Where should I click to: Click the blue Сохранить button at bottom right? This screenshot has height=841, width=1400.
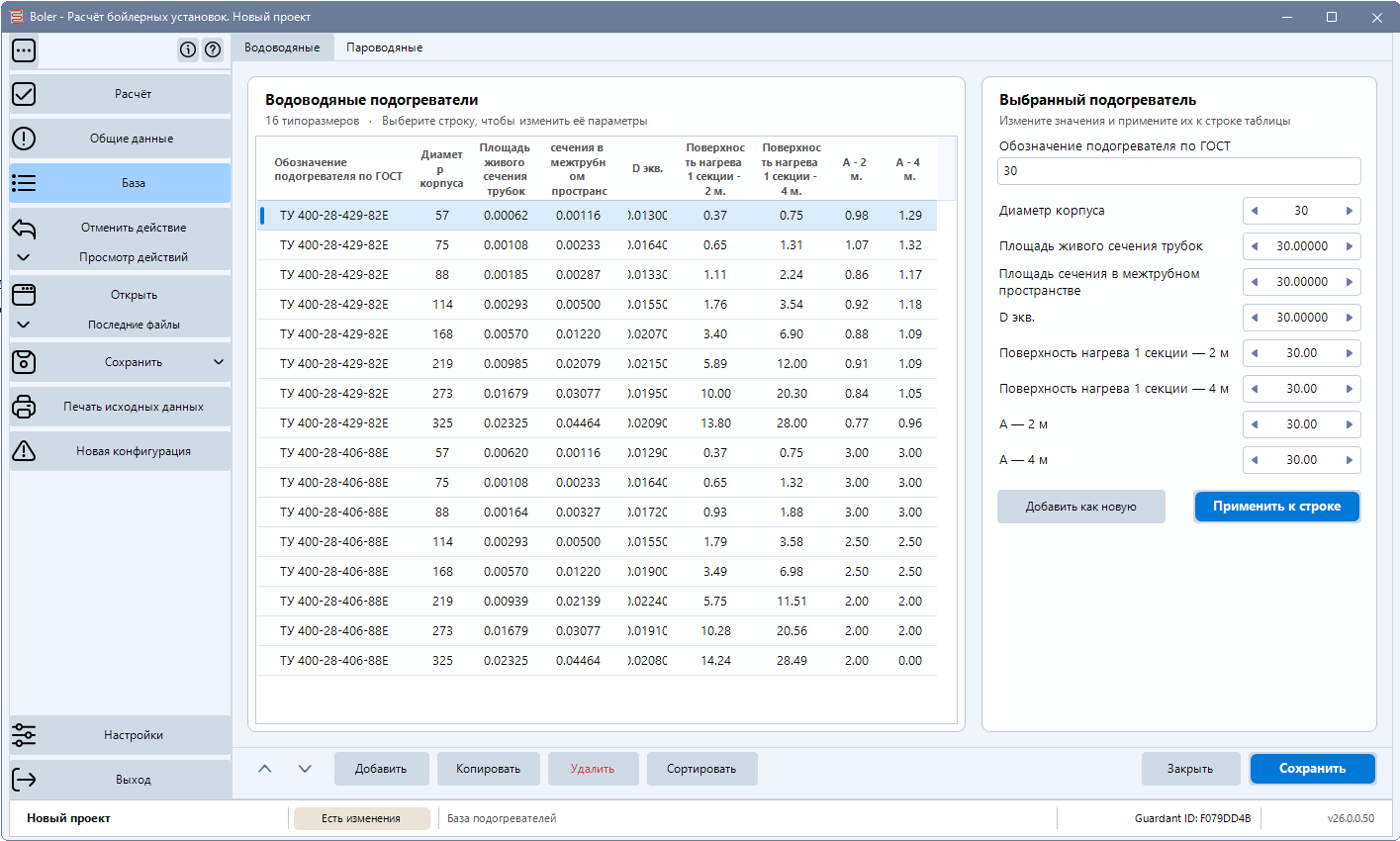(1312, 769)
